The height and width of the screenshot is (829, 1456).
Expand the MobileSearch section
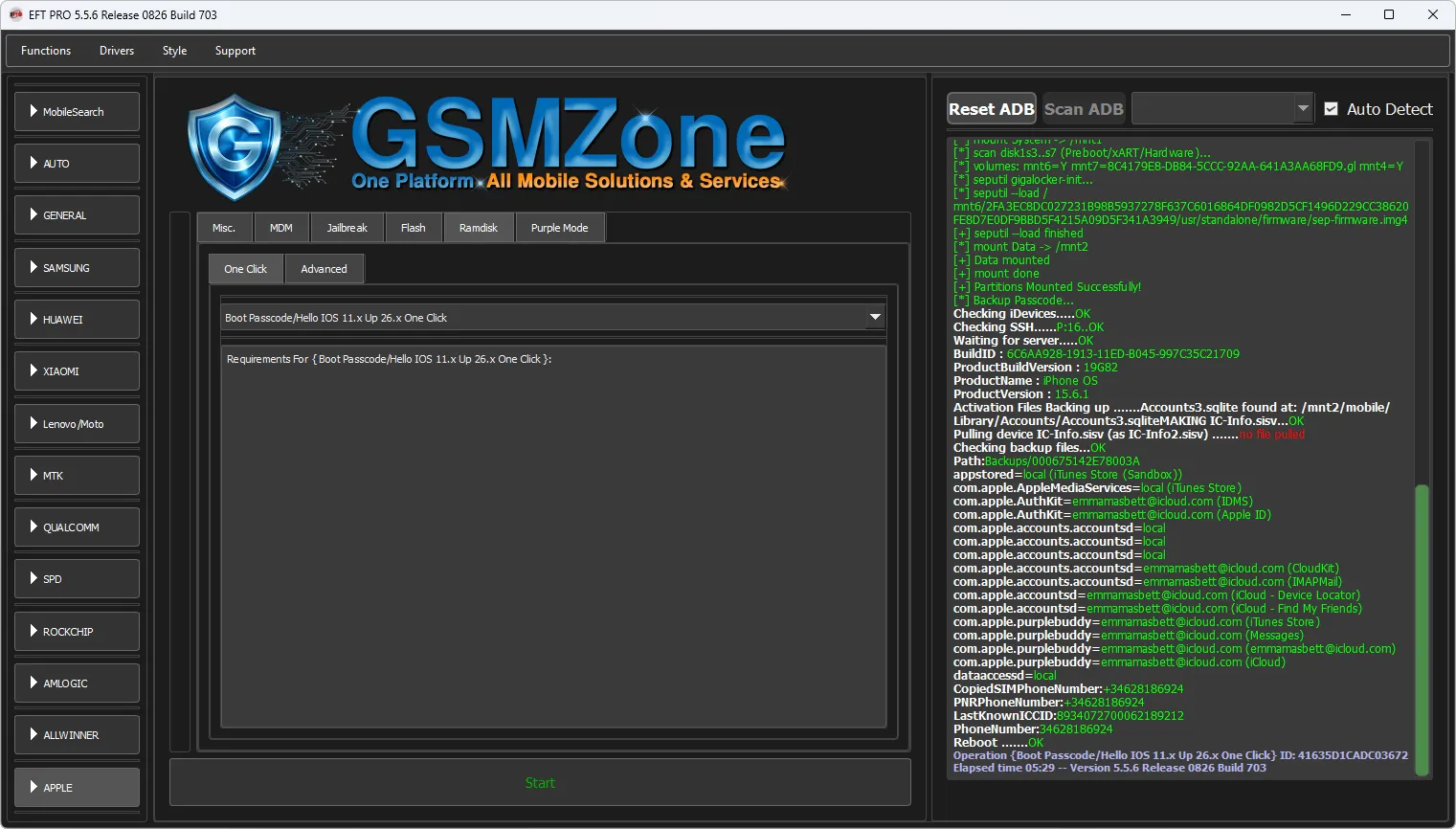coord(78,112)
